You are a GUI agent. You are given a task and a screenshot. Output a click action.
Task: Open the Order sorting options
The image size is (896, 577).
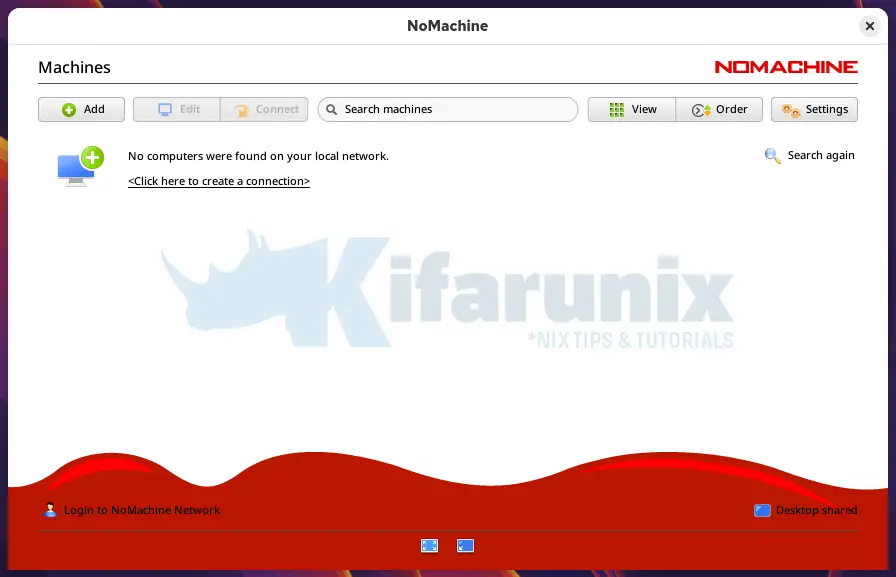click(719, 110)
